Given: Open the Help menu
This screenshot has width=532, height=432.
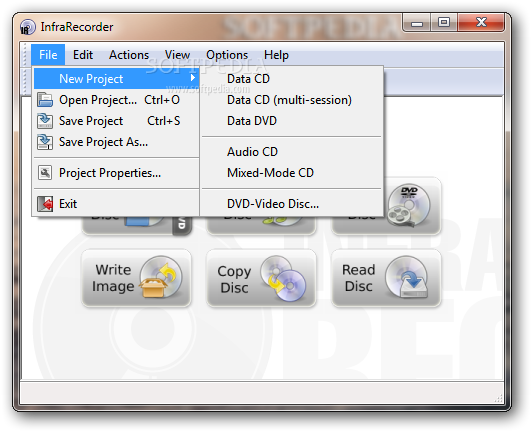Looking at the screenshot, I should coord(276,55).
